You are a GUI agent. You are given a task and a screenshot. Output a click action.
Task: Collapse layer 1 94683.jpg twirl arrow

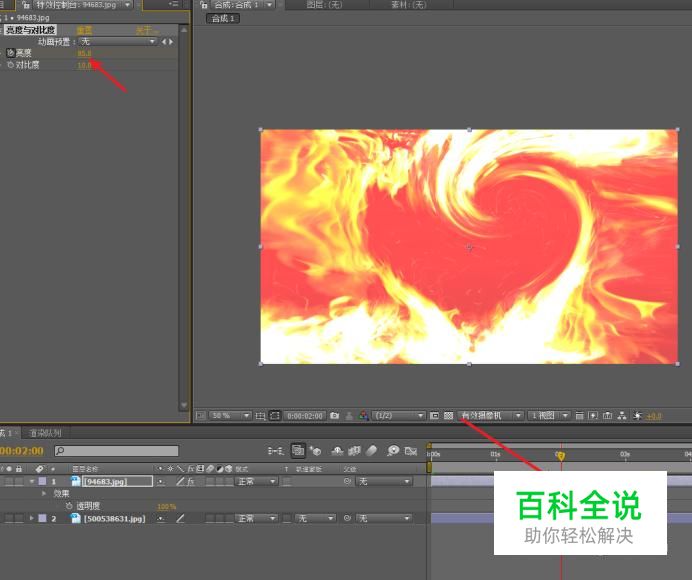32,481
